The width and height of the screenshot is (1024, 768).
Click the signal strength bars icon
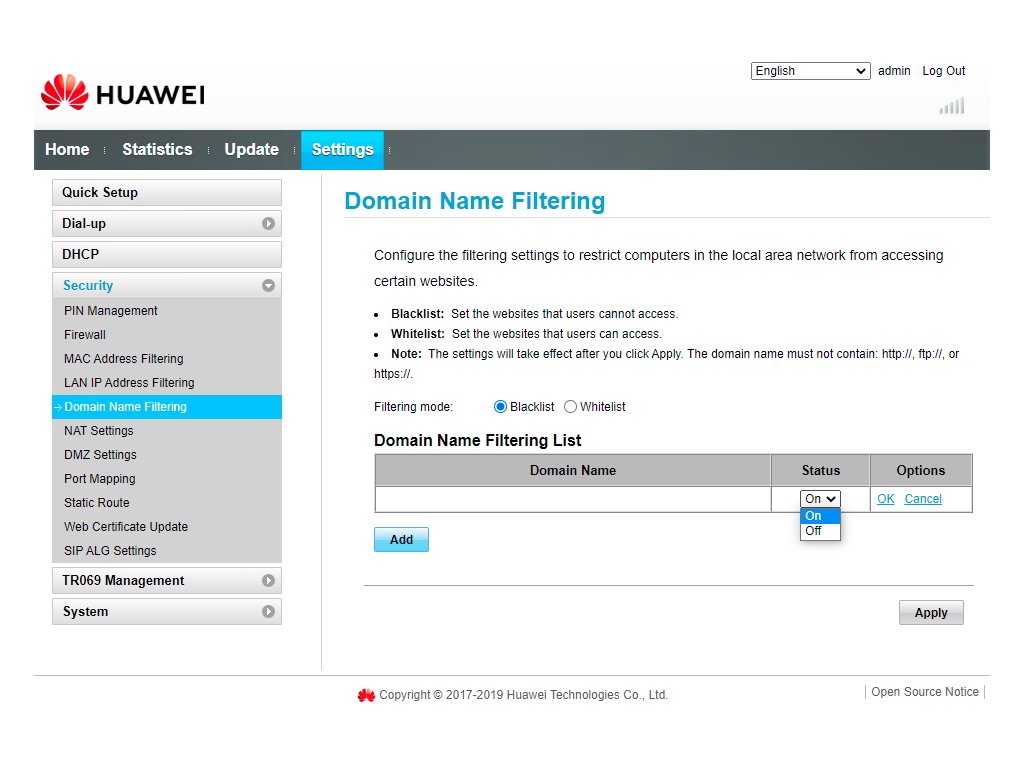pos(951,106)
